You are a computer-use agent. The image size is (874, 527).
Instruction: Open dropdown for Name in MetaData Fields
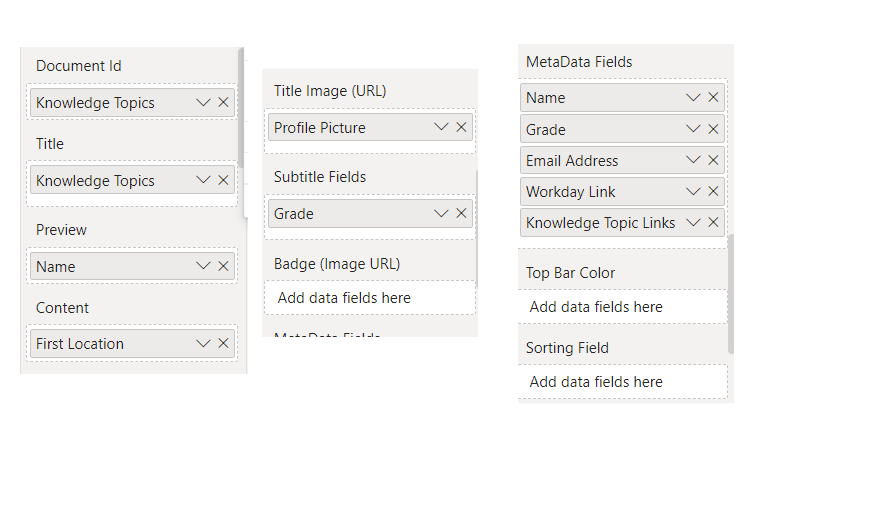click(693, 98)
